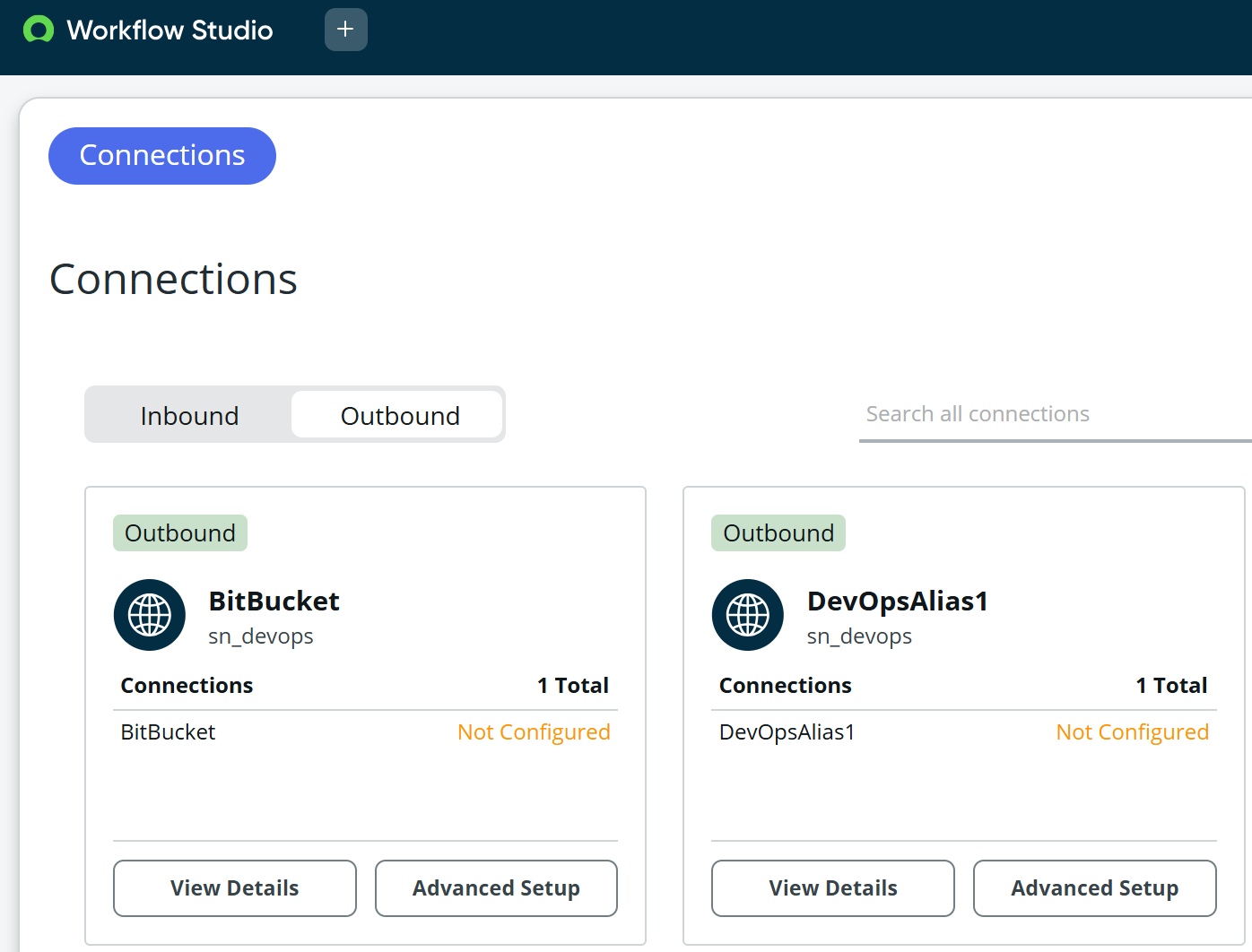Image resolution: width=1252 pixels, height=952 pixels.
Task: Click the Workflow Studio logo icon
Action: point(39,30)
